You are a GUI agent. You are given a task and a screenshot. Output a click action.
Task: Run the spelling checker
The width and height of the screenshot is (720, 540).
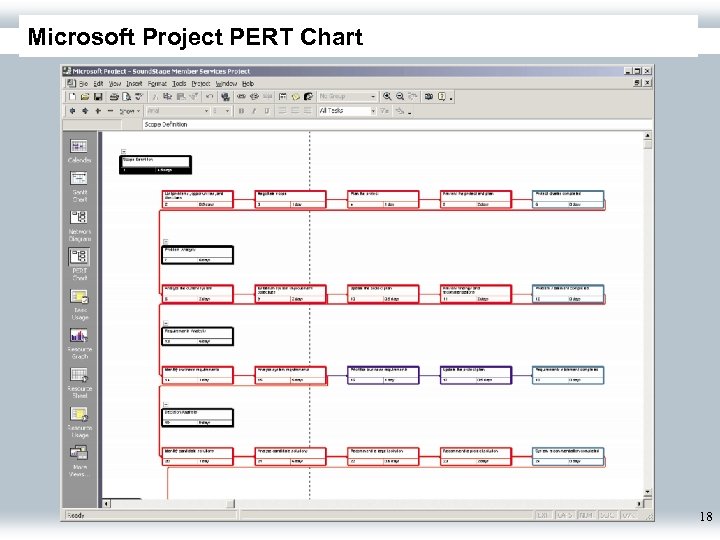click(139, 96)
